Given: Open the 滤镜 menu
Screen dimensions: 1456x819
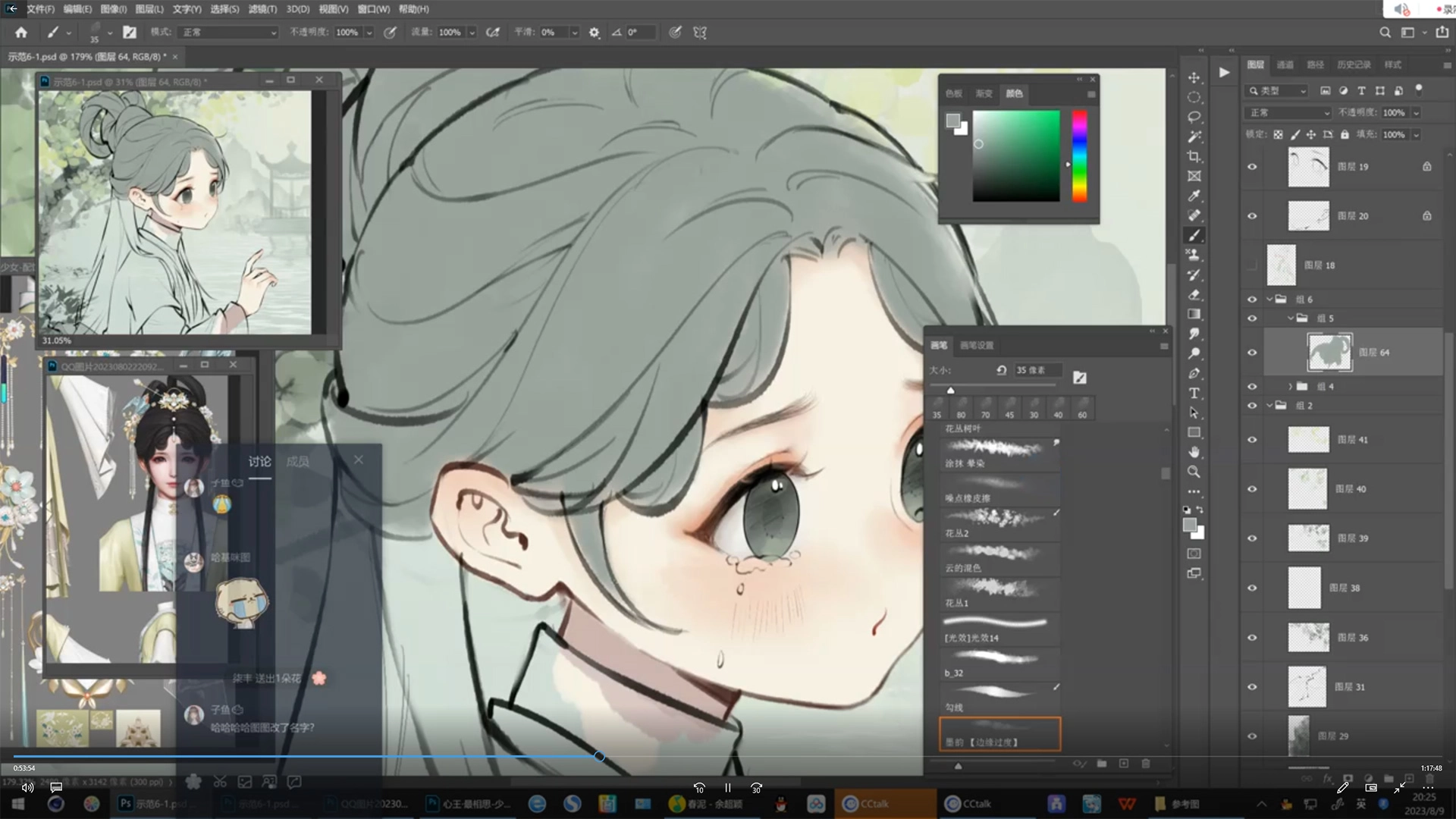Looking at the screenshot, I should (262, 9).
